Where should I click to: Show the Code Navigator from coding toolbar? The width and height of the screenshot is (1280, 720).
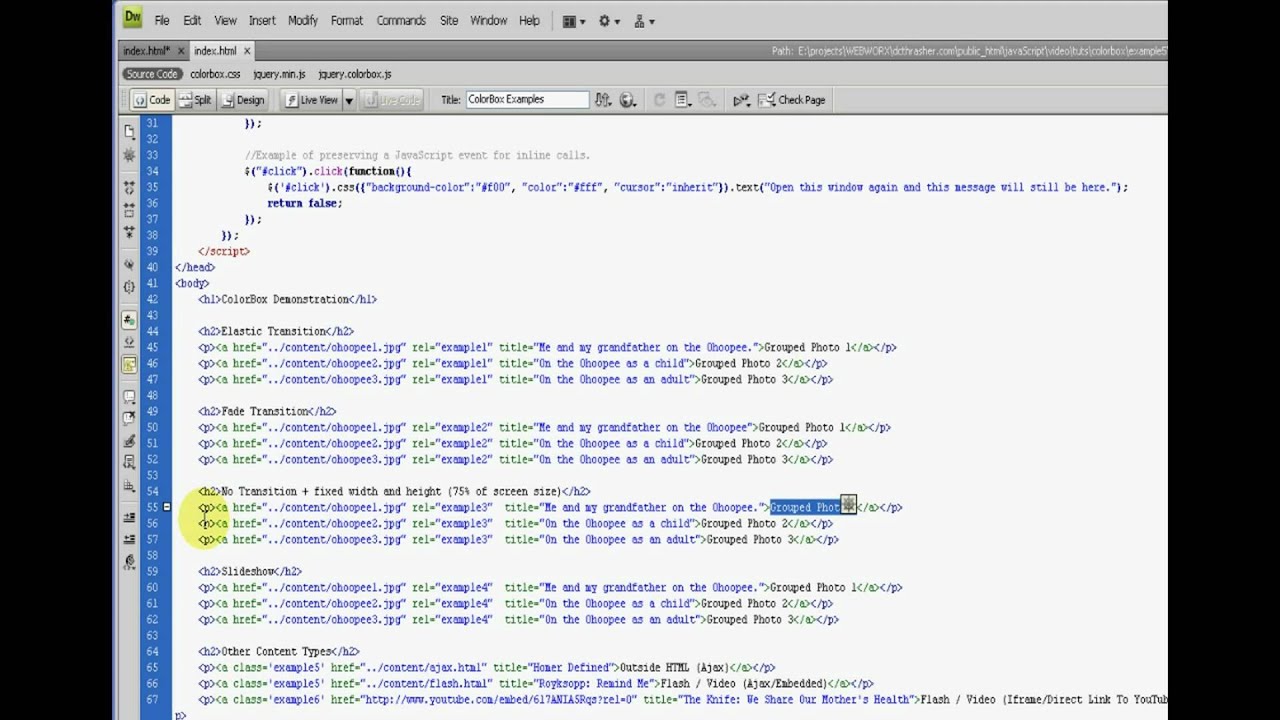point(129,155)
